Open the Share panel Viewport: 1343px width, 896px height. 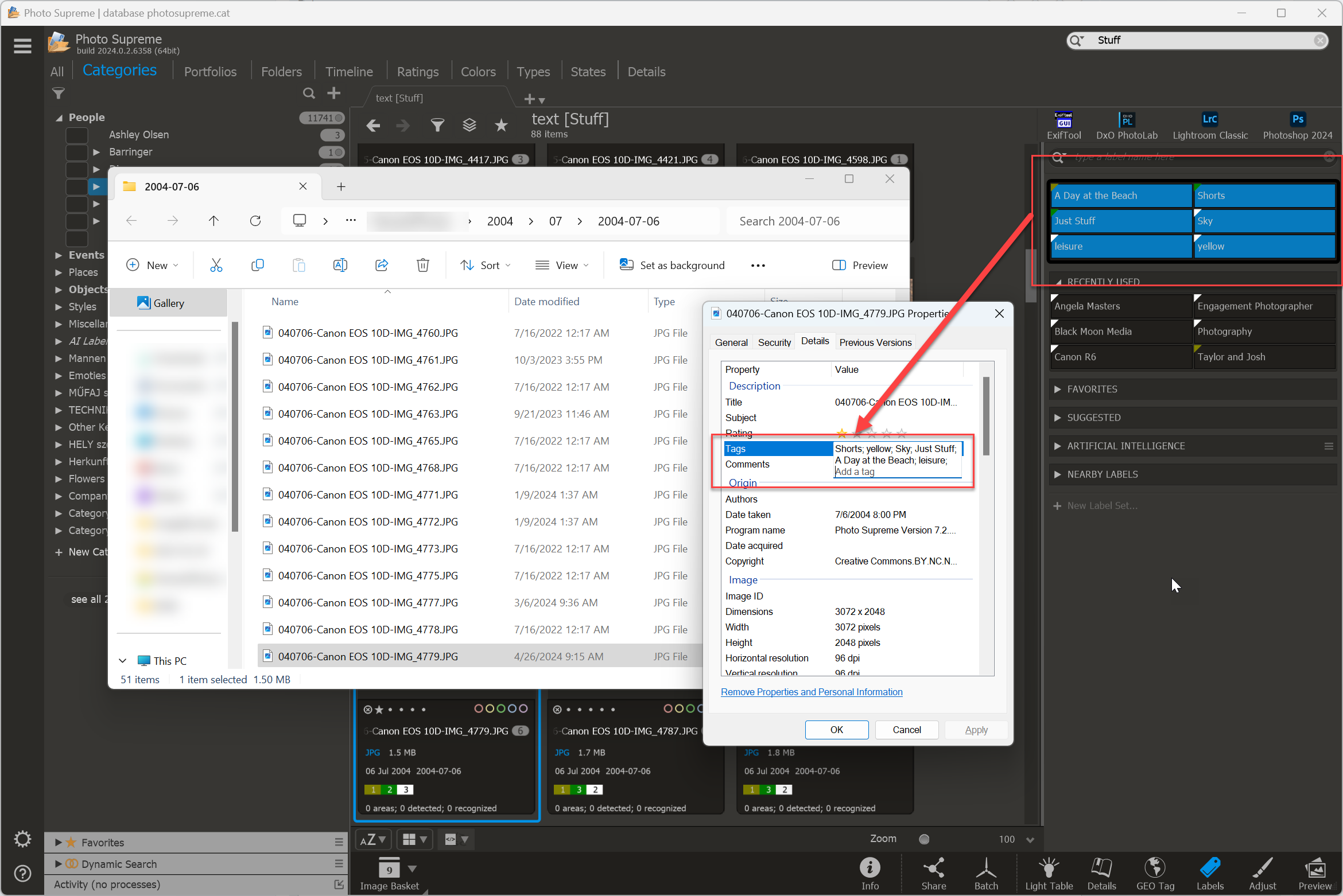[x=934, y=874]
